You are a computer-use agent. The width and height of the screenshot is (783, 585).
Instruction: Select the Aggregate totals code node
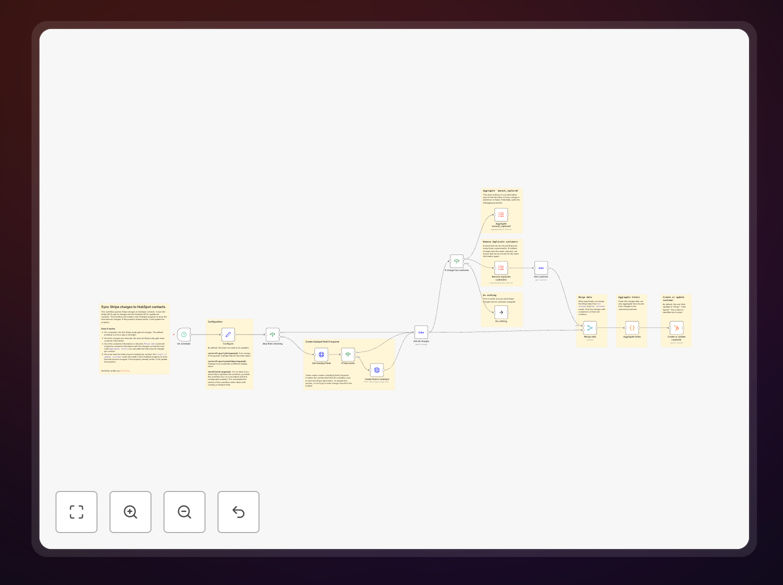632,328
